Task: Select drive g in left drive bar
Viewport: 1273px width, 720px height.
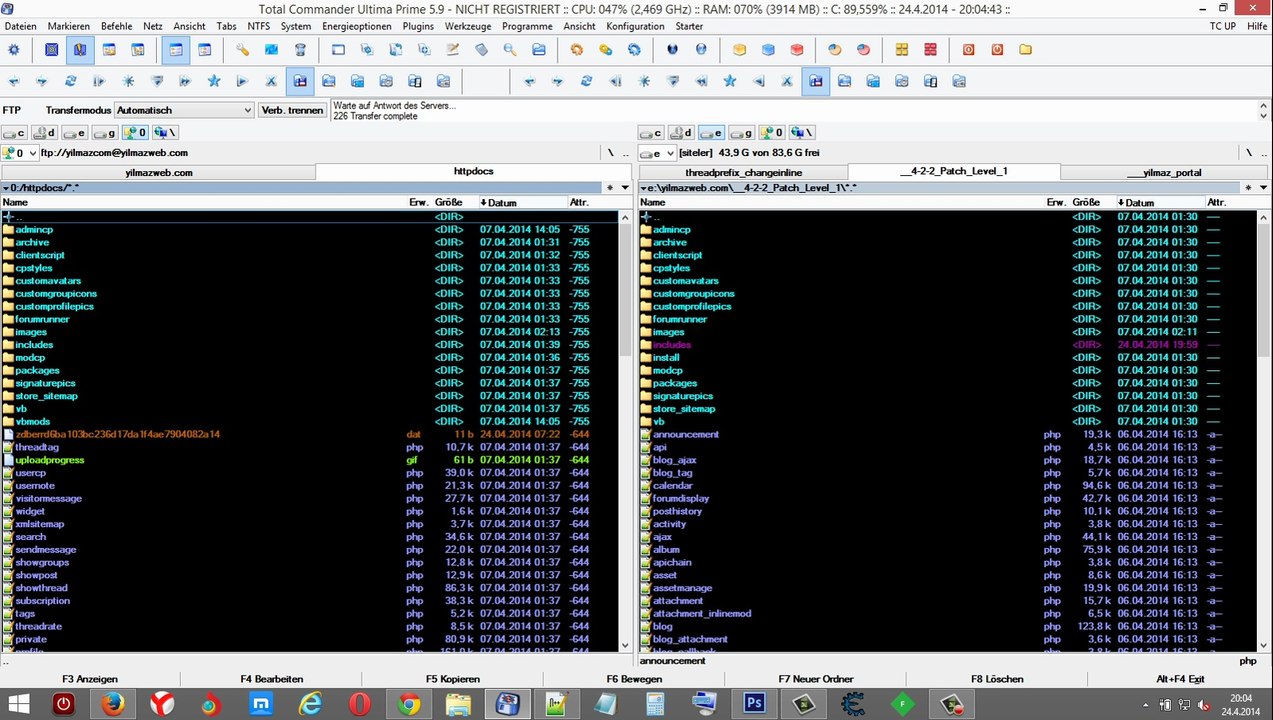Action: 105,132
